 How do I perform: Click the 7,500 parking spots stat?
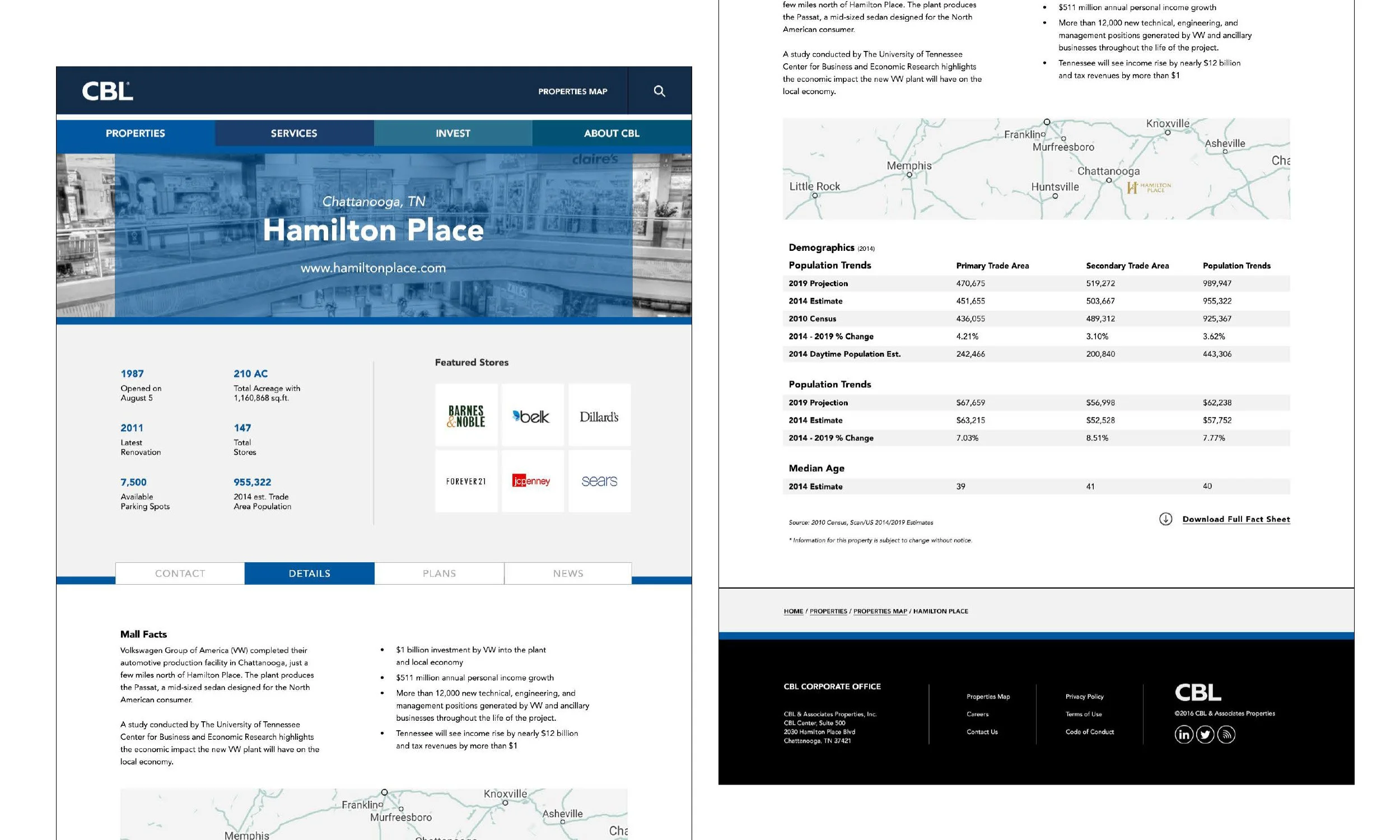[133, 482]
